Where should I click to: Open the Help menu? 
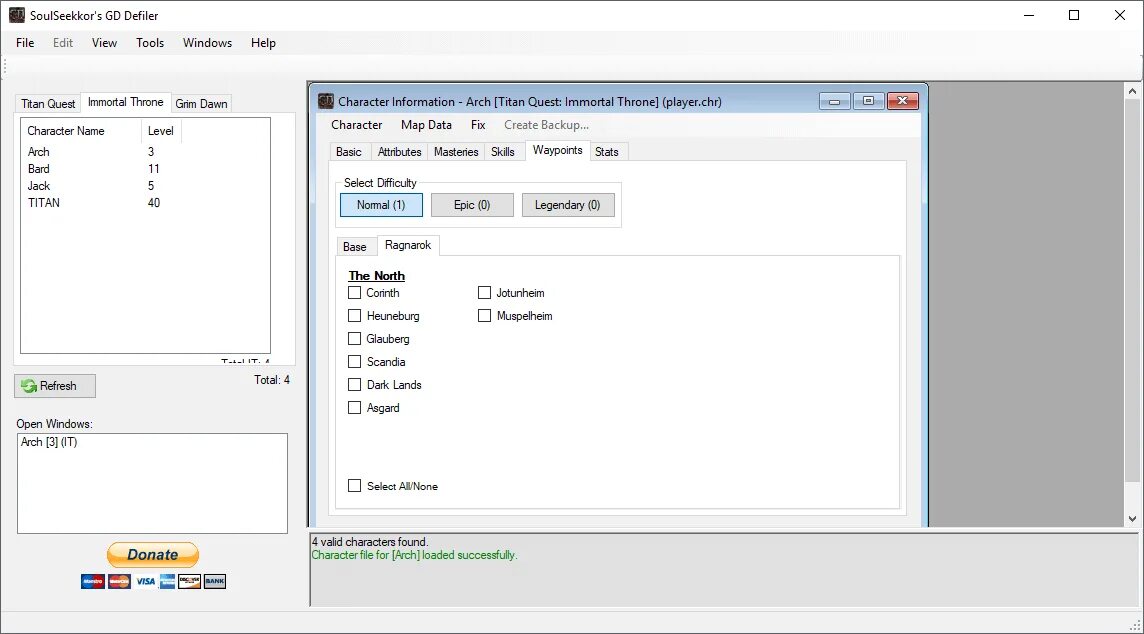coord(263,43)
